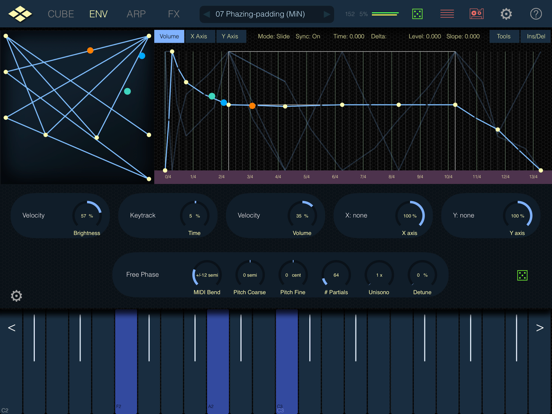Open the help question mark icon
The image size is (552, 414).
tap(536, 14)
